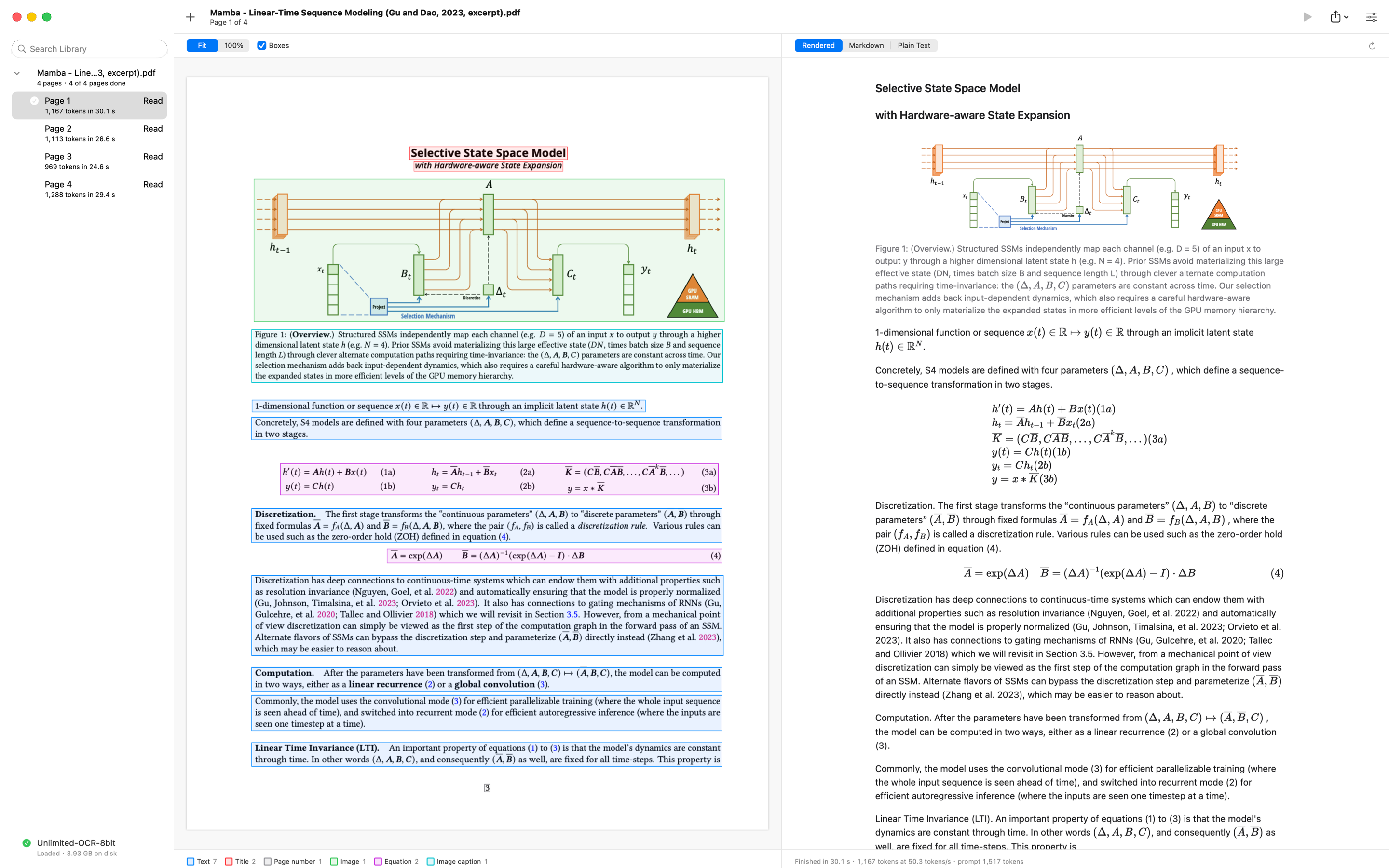Toggle the Title legend box
The image size is (1389, 868).
229,861
